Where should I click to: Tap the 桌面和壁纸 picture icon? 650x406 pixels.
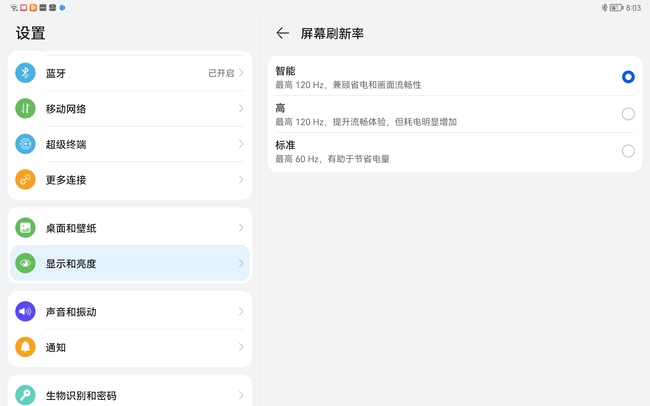(x=25, y=228)
